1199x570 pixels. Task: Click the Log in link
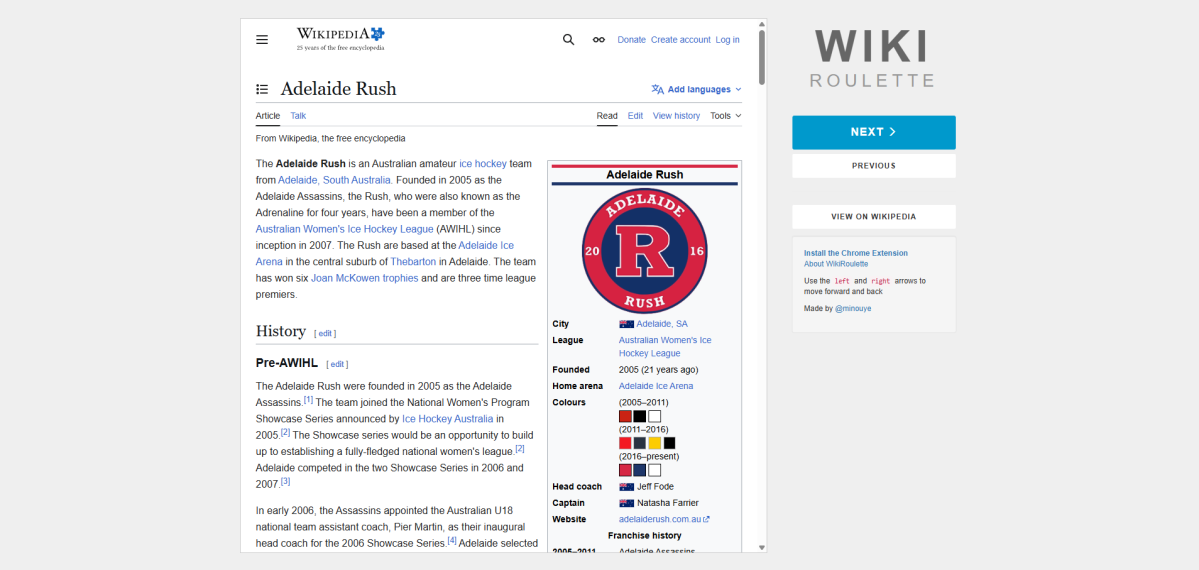727,40
